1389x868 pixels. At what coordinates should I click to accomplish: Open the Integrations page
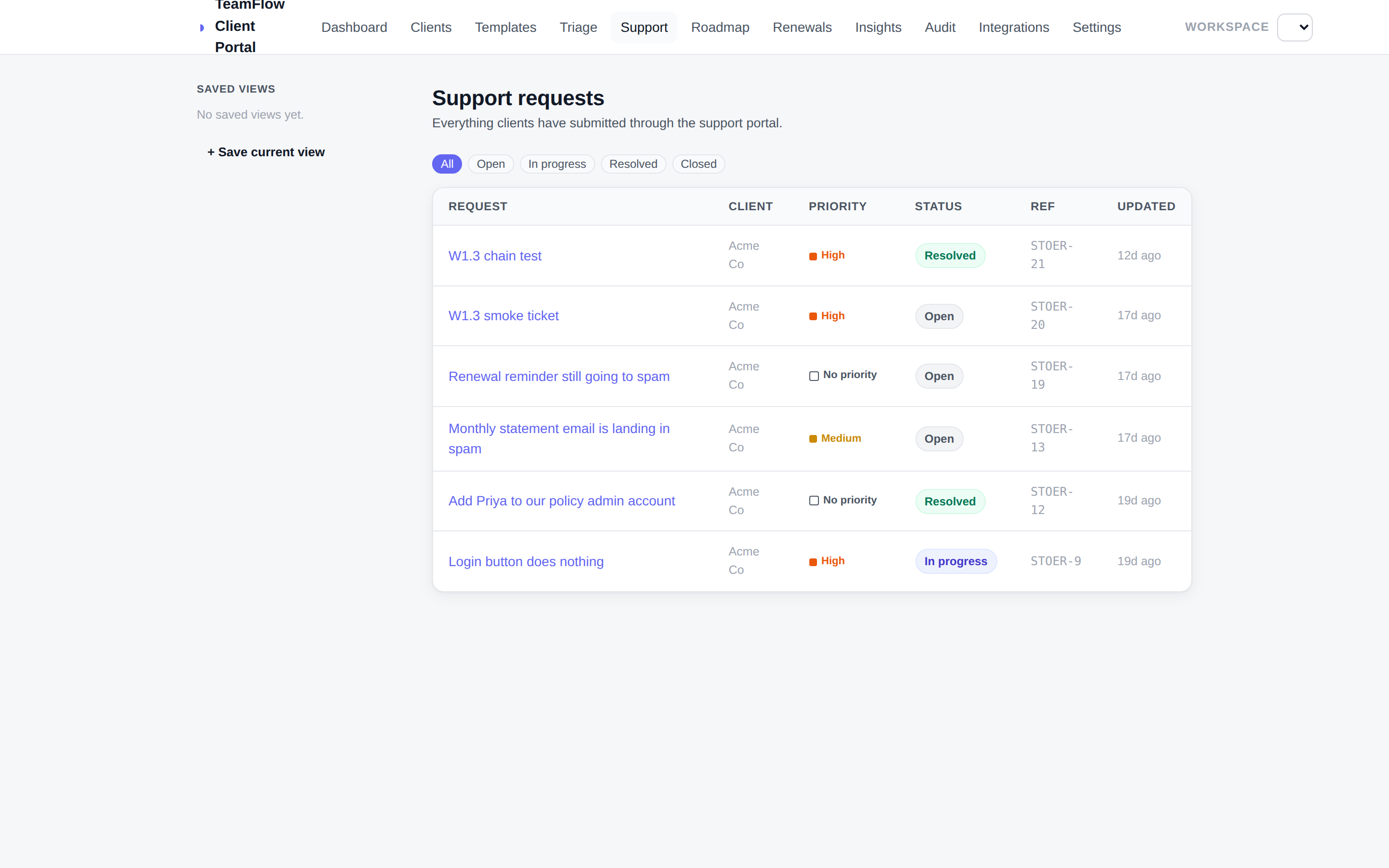[1014, 27]
